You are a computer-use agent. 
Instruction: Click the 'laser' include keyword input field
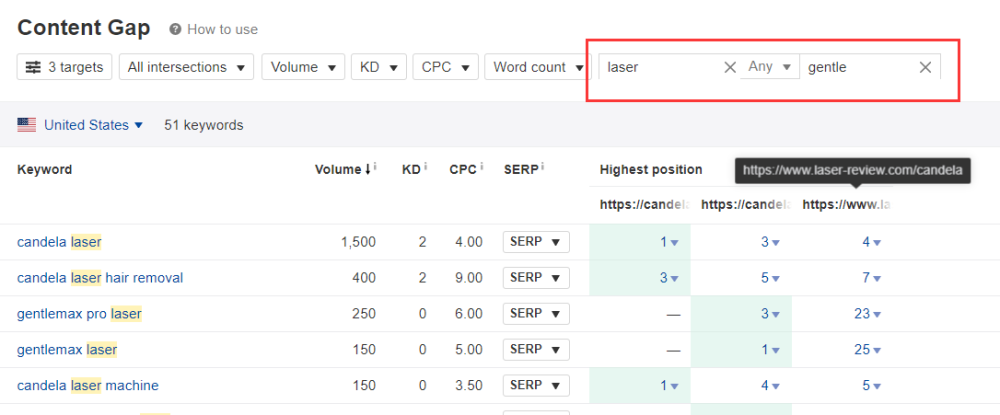tap(660, 67)
